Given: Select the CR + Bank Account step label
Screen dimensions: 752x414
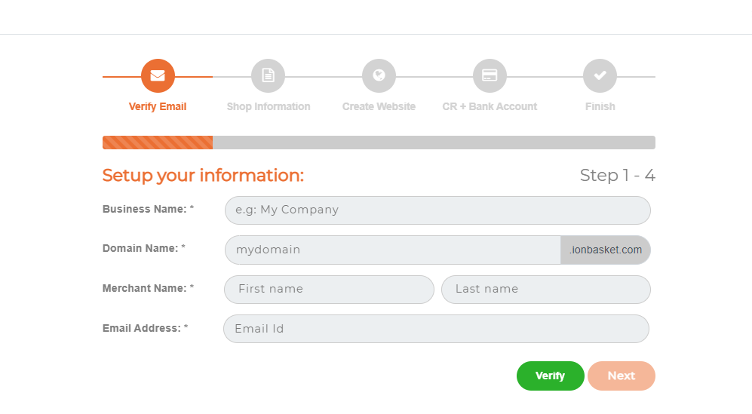Looking at the screenshot, I should pyautogui.click(x=490, y=106).
